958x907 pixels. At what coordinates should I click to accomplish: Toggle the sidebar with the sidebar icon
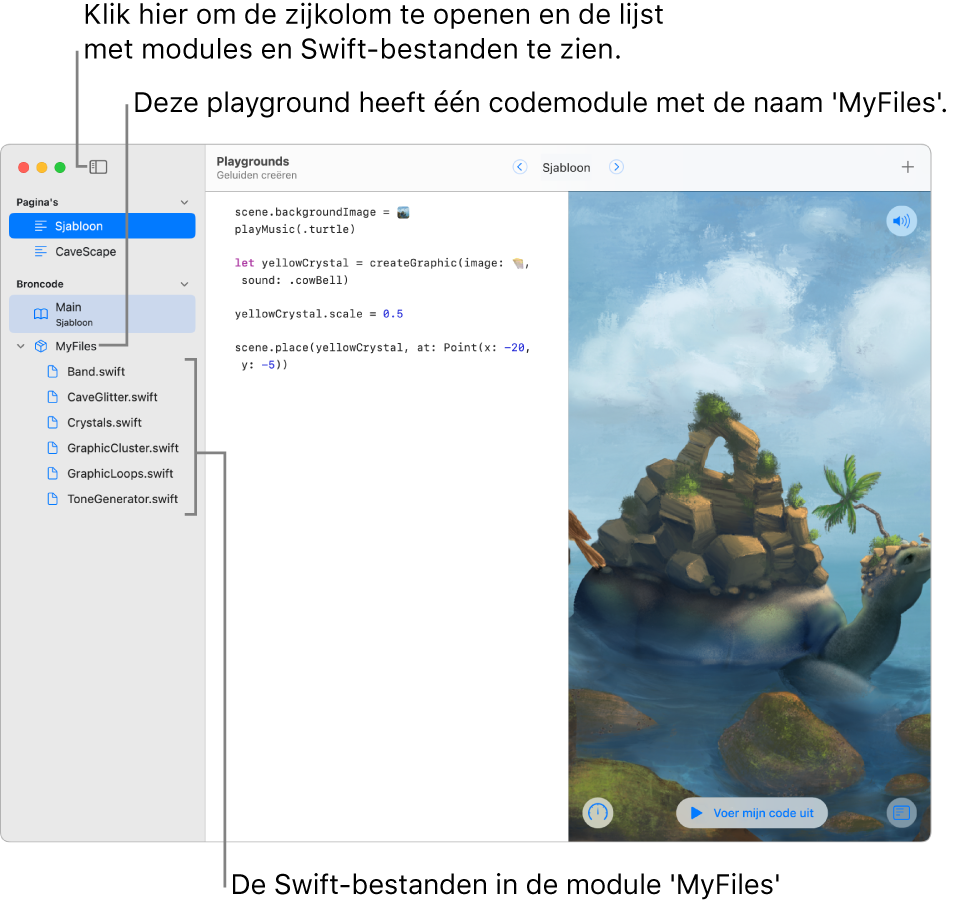pyautogui.click(x=98, y=167)
